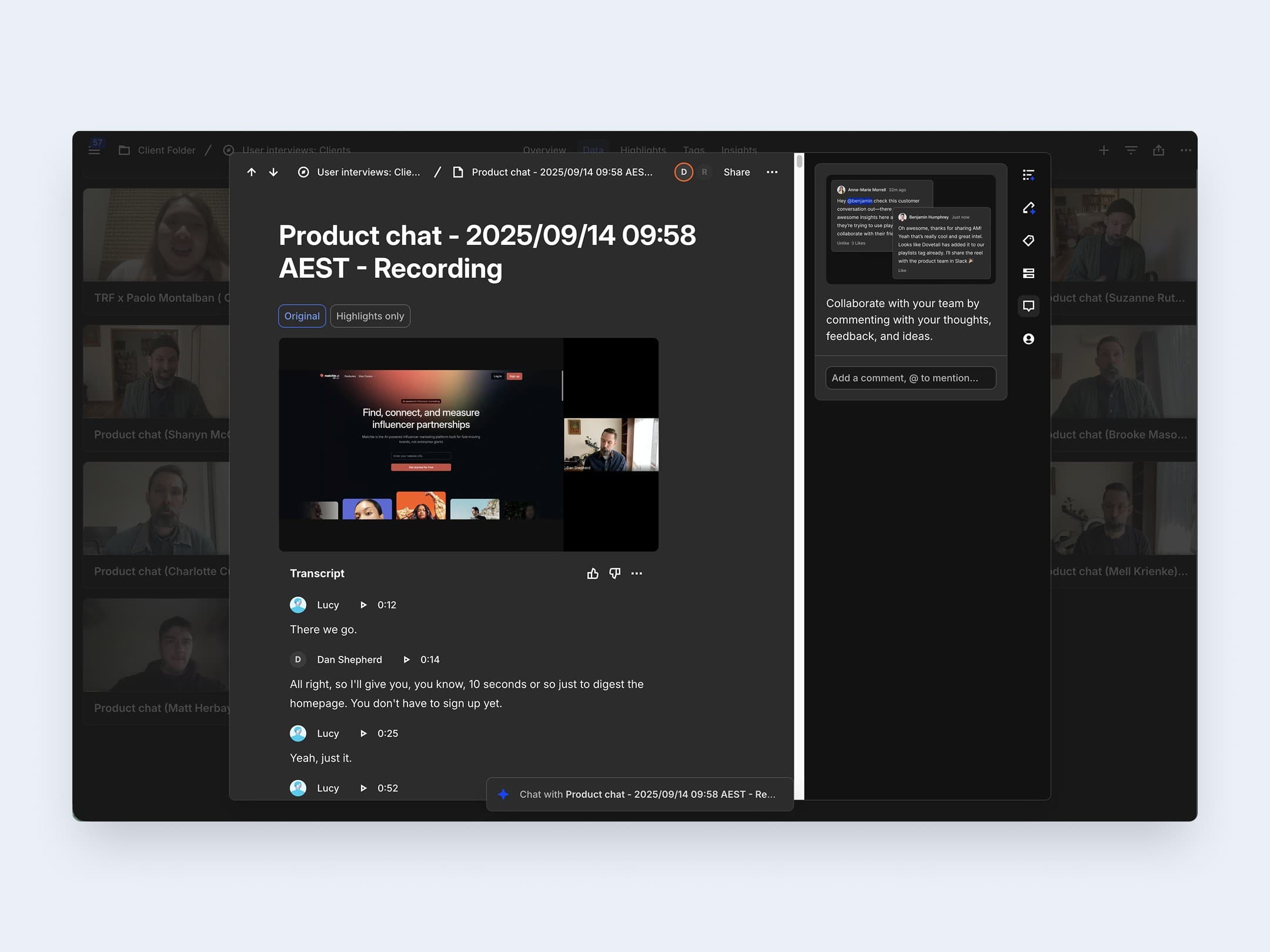Click the Add a comment field
This screenshot has width=1270, height=952.
[x=911, y=378]
